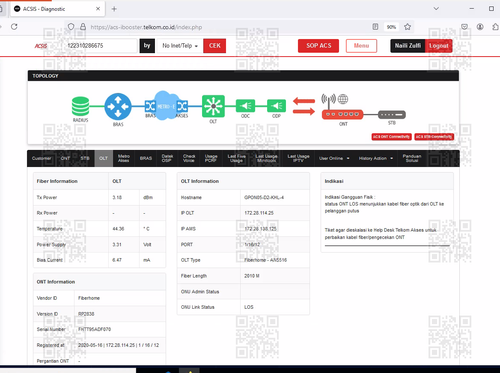500x373 pixels.
Task: Close the ACSIS - Diagnostic tab
Action: (98, 9)
